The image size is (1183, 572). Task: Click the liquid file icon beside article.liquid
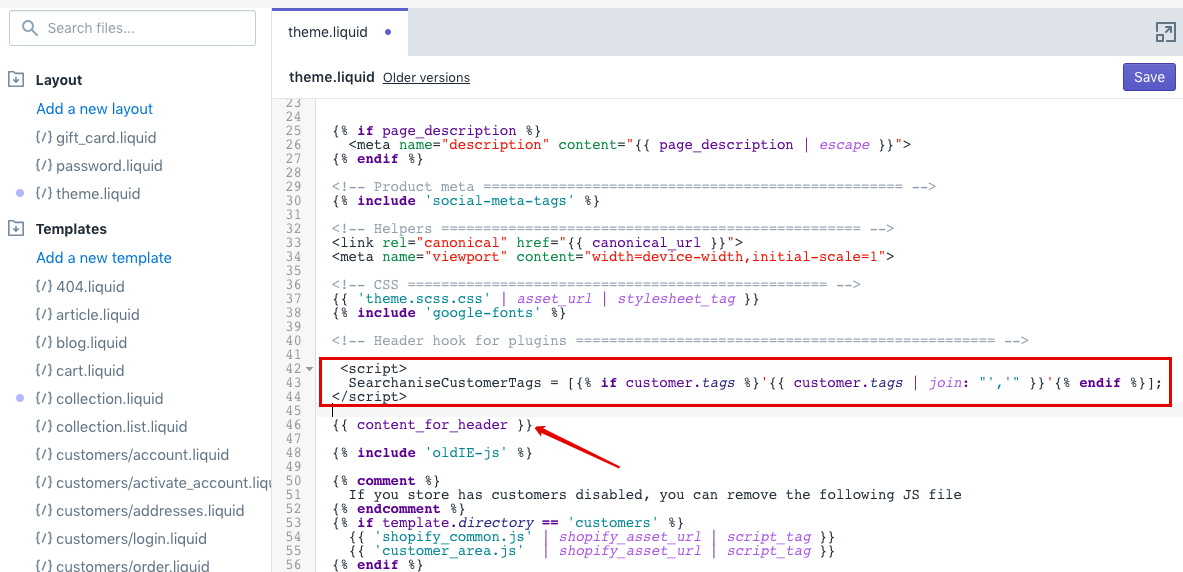[x=44, y=314]
